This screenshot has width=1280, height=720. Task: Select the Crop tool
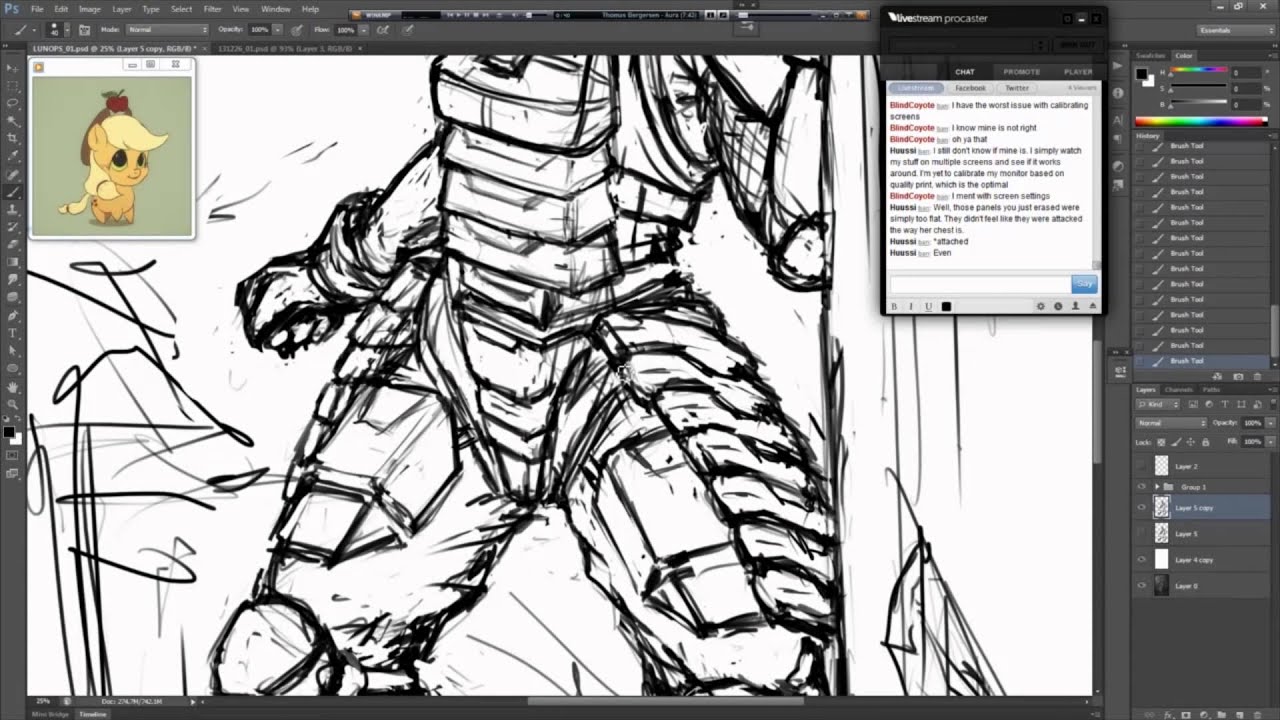(x=12, y=138)
